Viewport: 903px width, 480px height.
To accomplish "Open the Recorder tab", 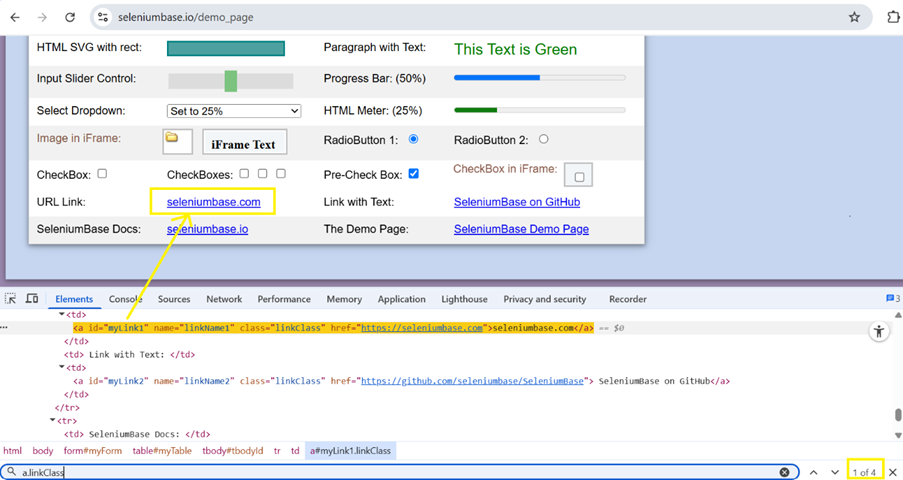I will click(628, 299).
